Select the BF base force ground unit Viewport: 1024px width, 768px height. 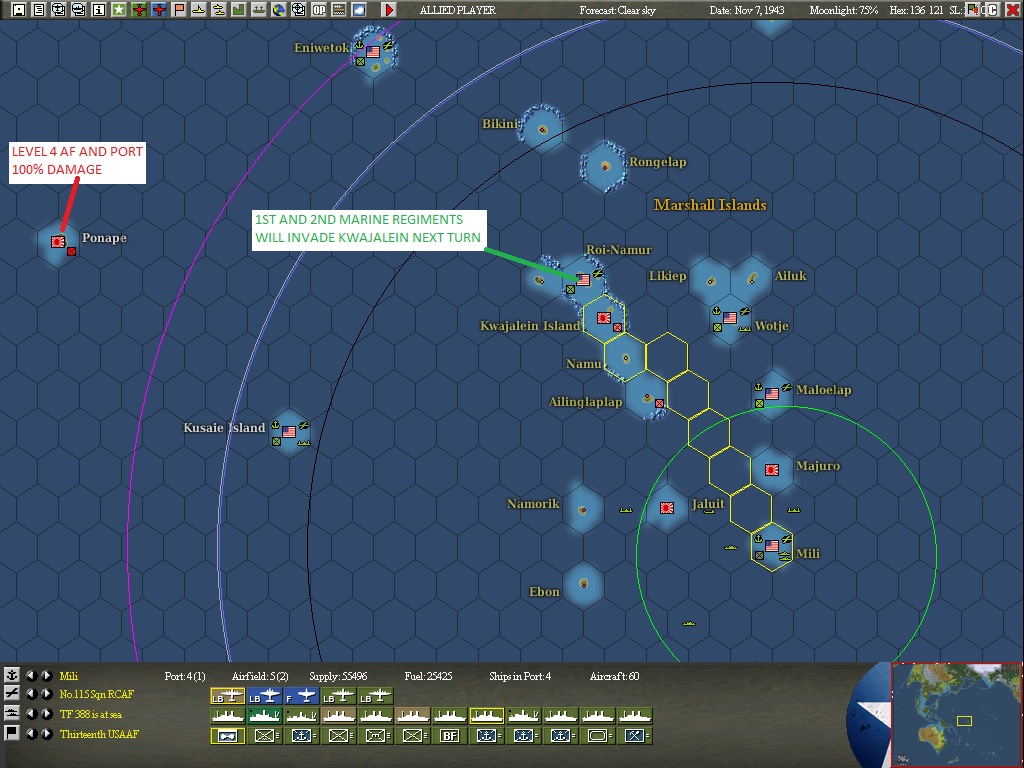click(449, 736)
